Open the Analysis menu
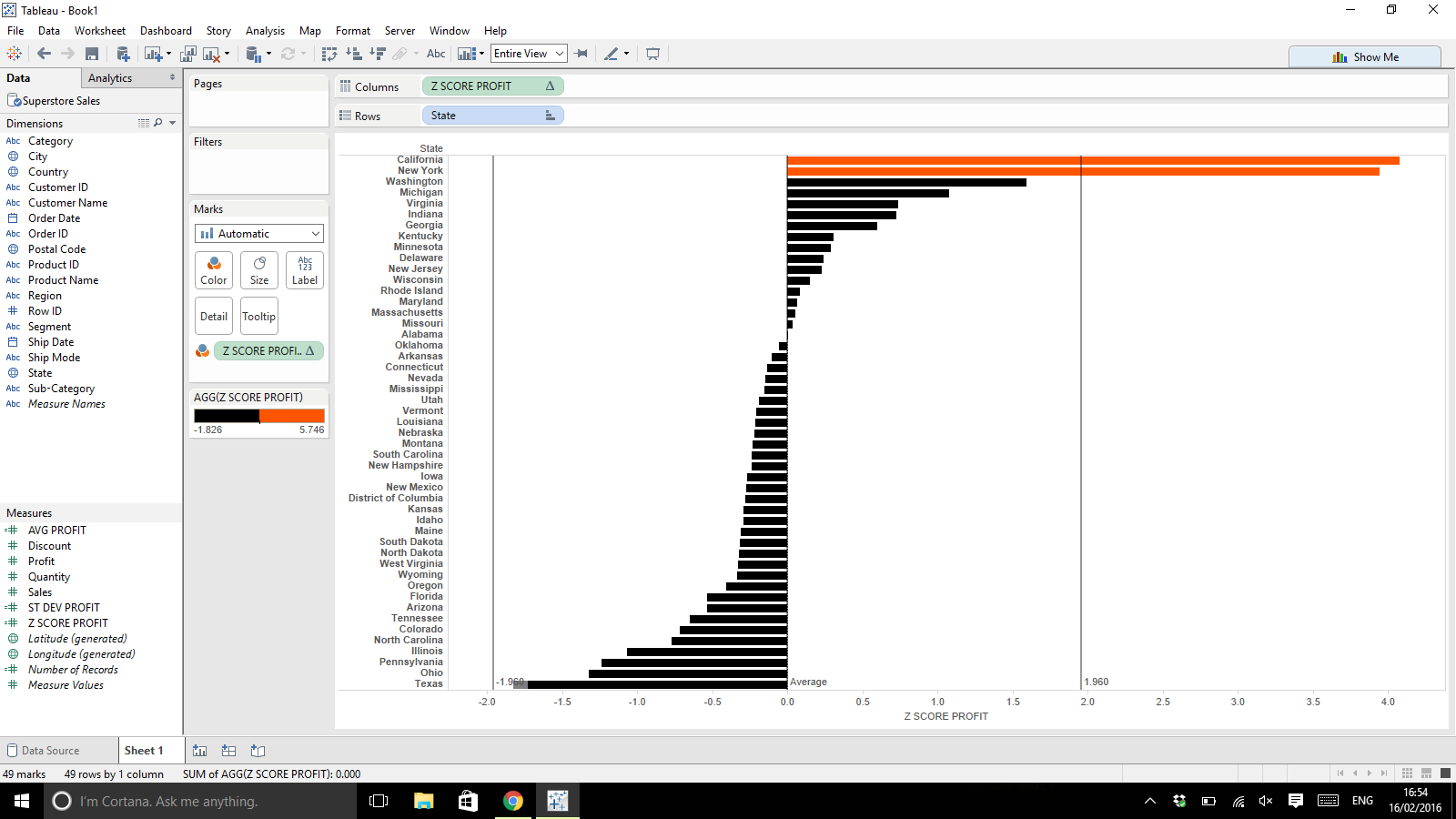Screen dimensions: 1456x819 [x=265, y=31]
